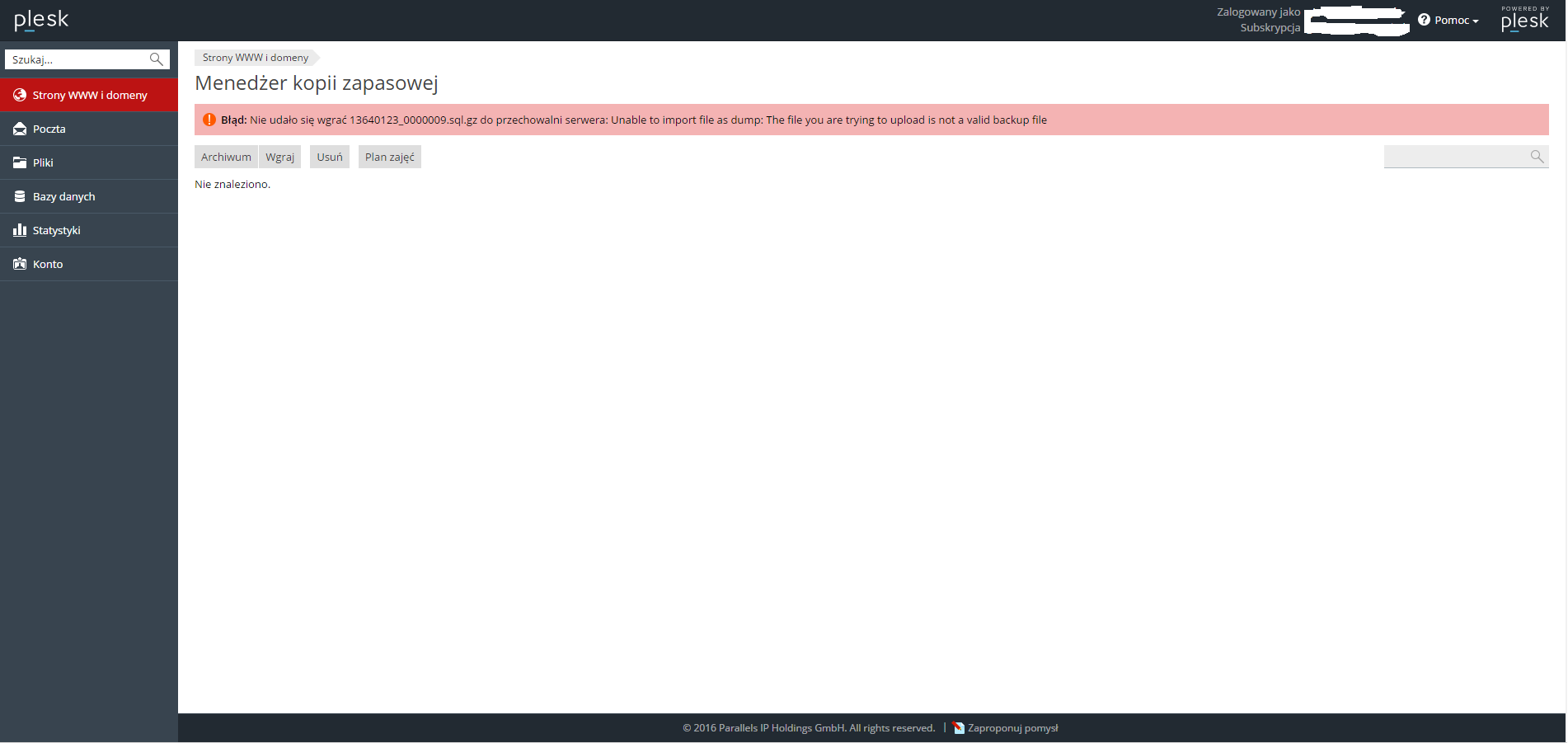The width and height of the screenshot is (1568, 743).
Task: Click the database icon next to Bazy danych
Action: 20,196
